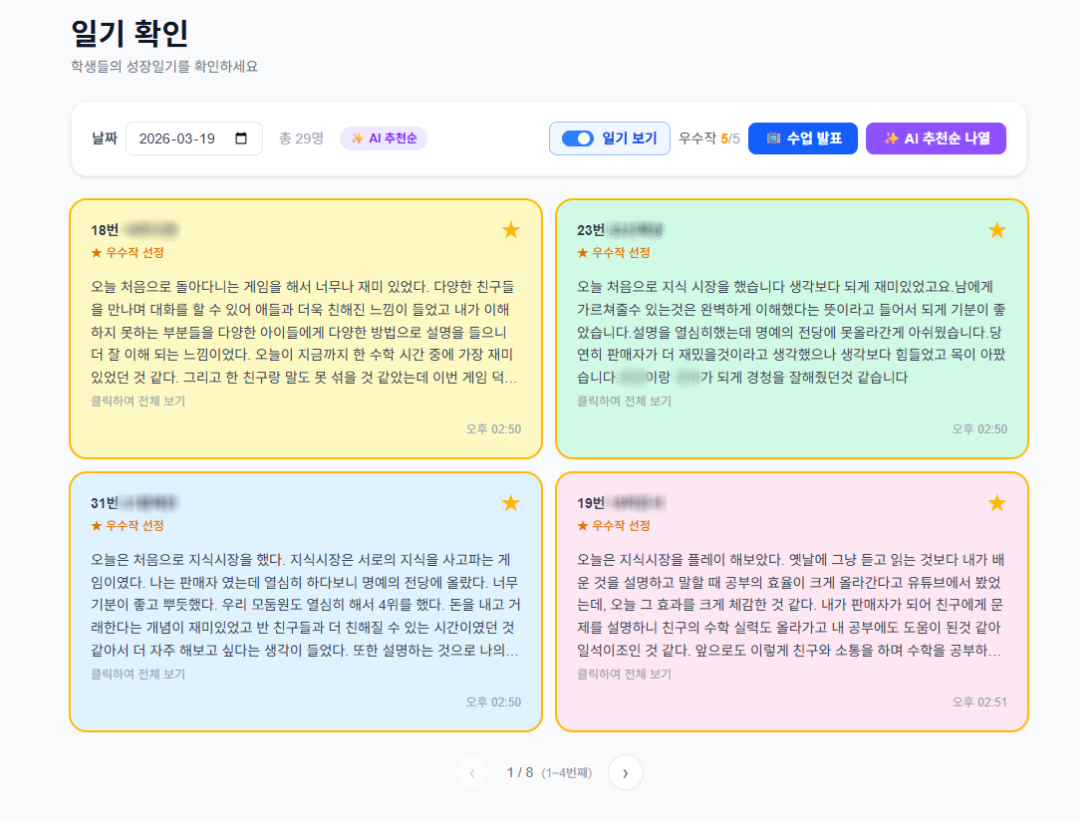Click the 수업 발표 button
The width and height of the screenshot is (1080, 821).
point(802,138)
